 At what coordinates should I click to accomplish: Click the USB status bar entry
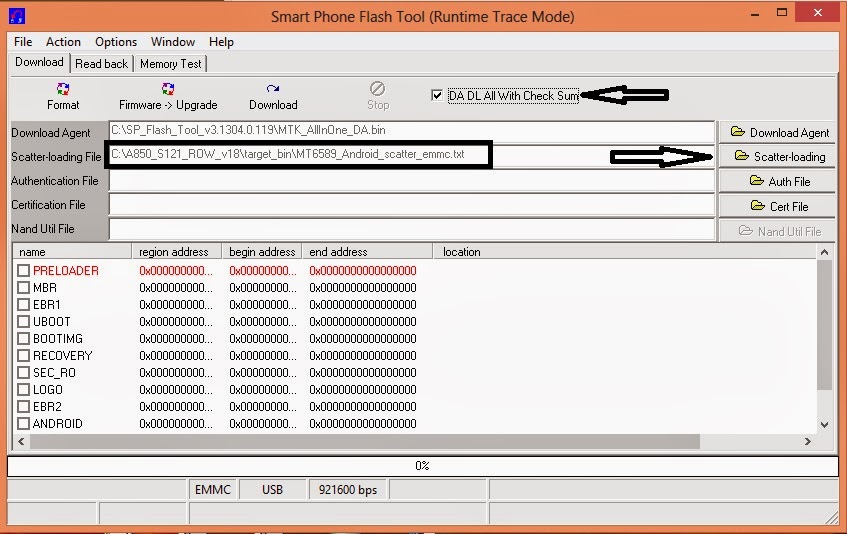coord(272,490)
